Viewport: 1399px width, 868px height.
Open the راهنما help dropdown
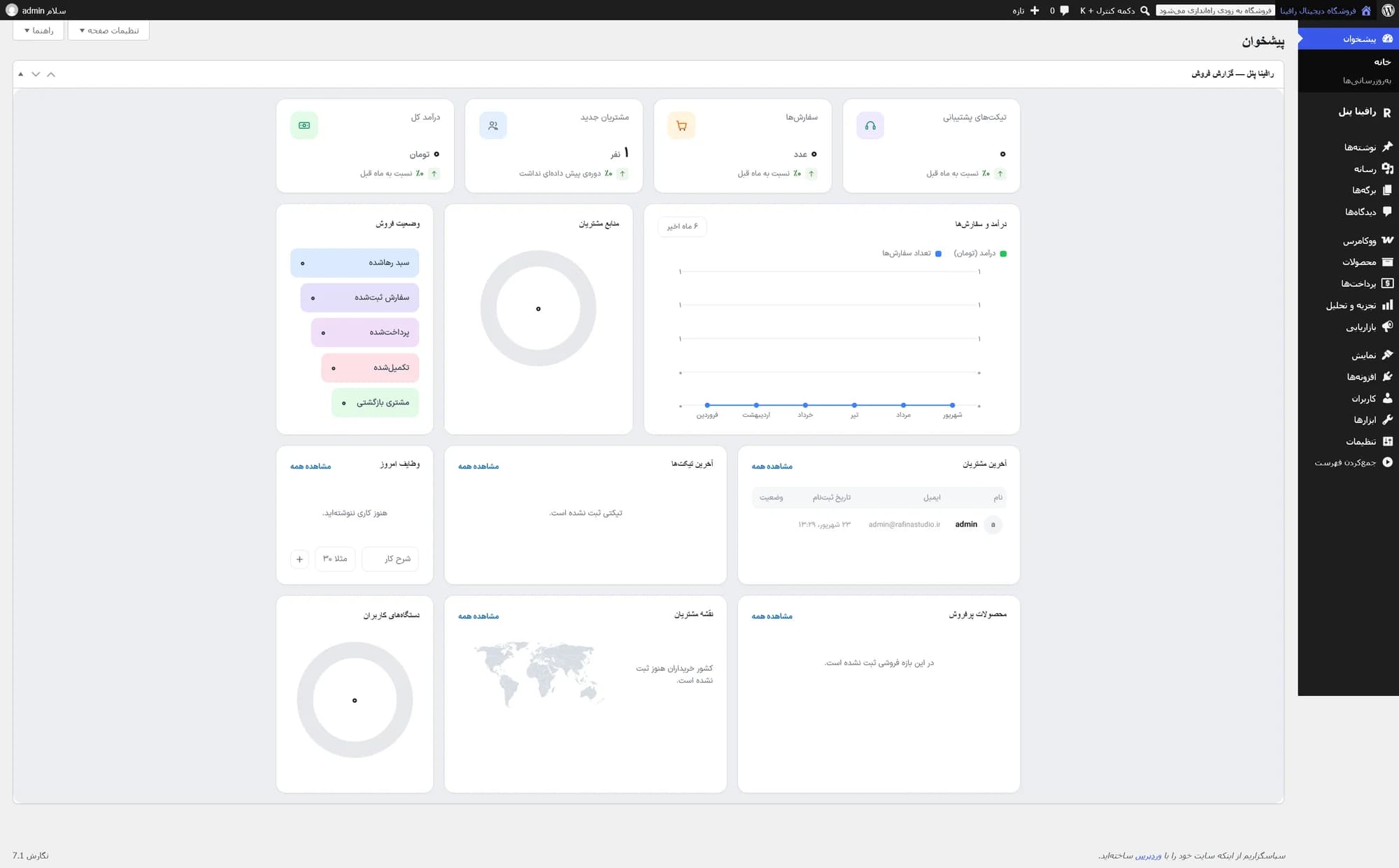coord(38,31)
